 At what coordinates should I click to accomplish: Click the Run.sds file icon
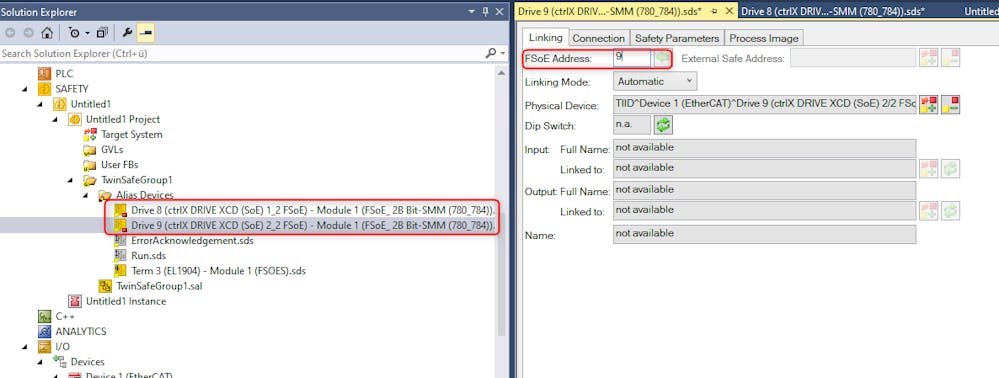[120, 256]
